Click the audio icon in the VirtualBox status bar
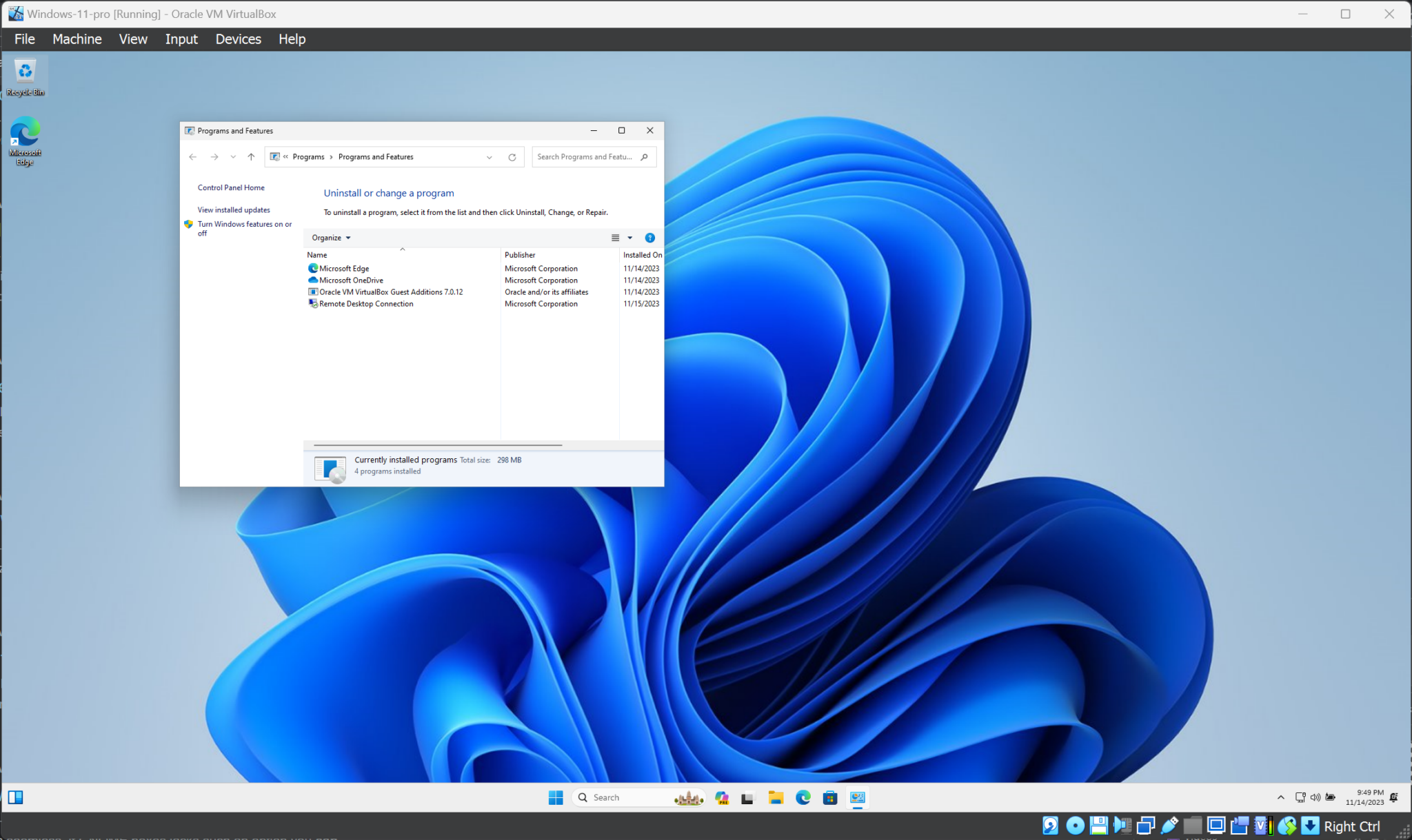This screenshot has height=840, width=1412. (1122, 826)
